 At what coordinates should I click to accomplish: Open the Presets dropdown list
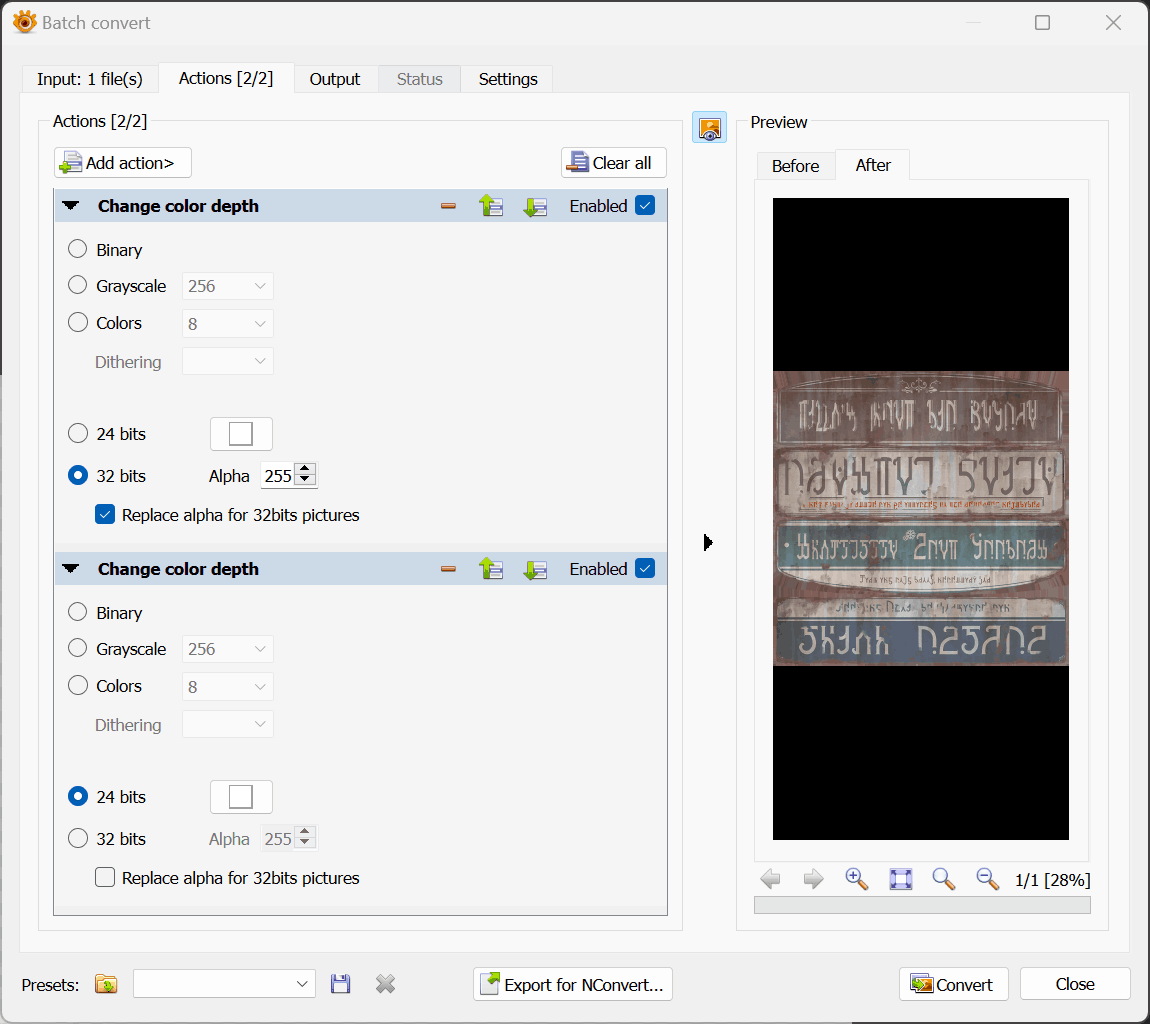point(302,984)
